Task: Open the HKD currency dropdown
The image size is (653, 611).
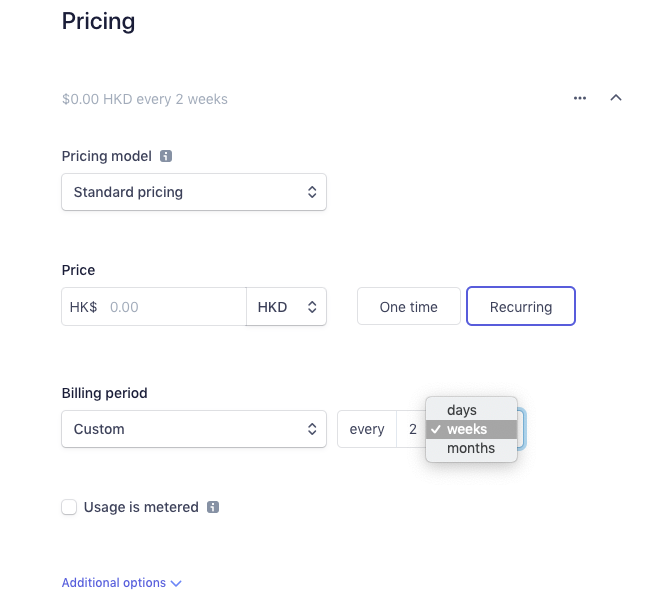Action: pyautogui.click(x=286, y=307)
